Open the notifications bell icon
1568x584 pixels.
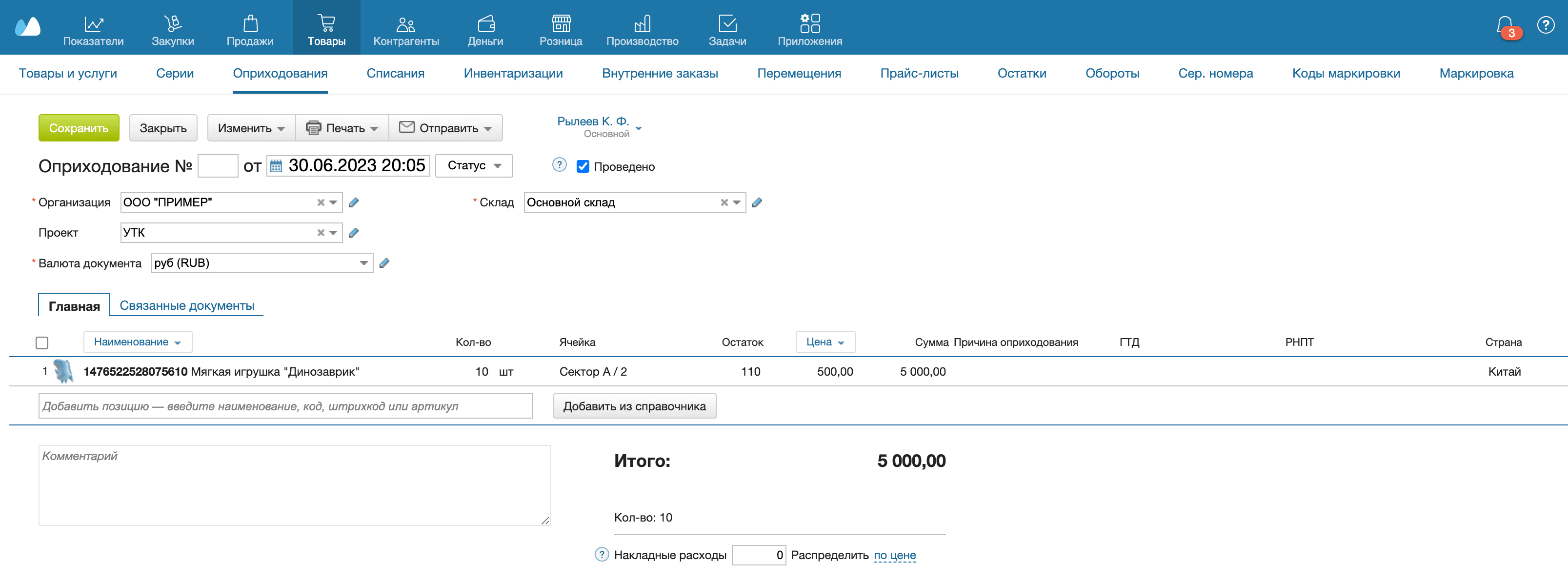(x=1505, y=25)
